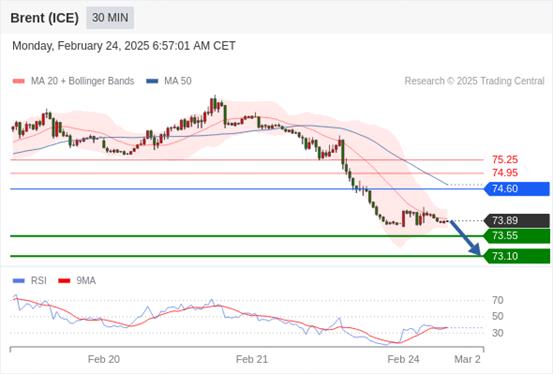Image resolution: width=553 pixels, height=375 pixels.
Task: Click the 73.89 current price tag
Action: (517, 221)
